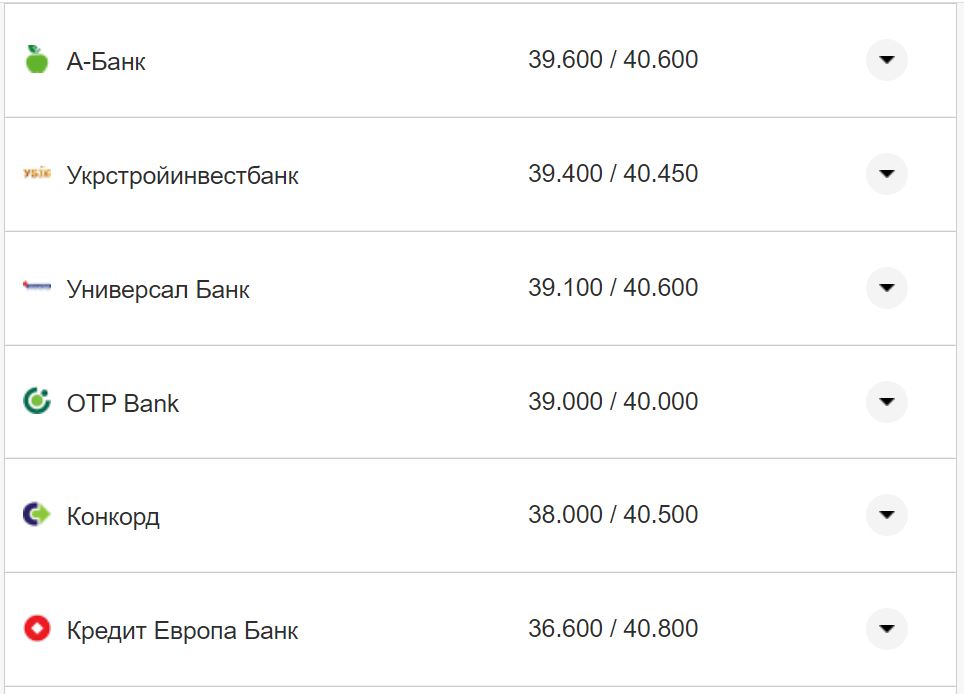Click the Универсал Банк logo icon
This screenshot has height=694, width=964.
[x=37, y=288]
